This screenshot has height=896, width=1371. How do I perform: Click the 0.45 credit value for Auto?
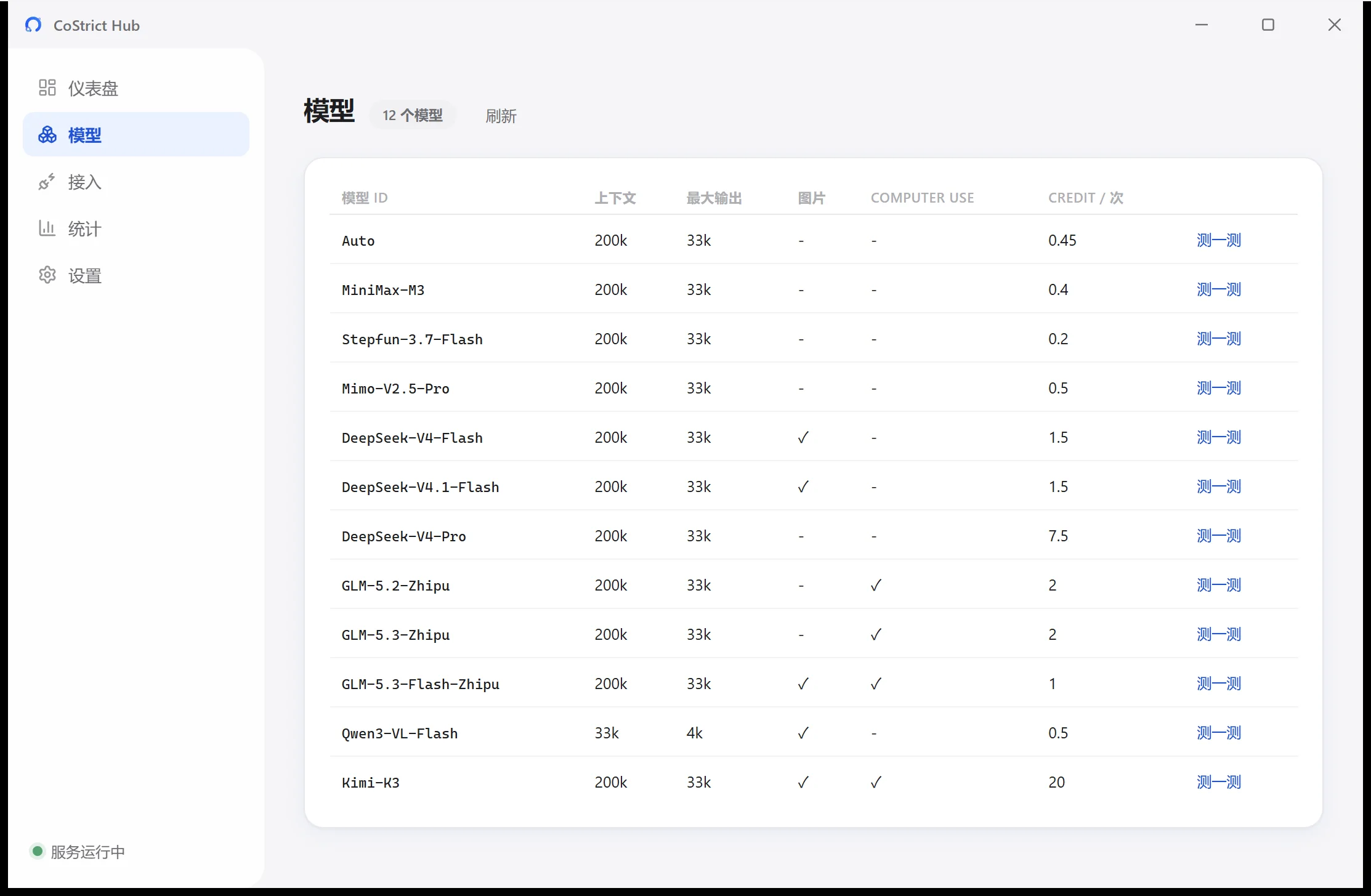pyautogui.click(x=1062, y=240)
